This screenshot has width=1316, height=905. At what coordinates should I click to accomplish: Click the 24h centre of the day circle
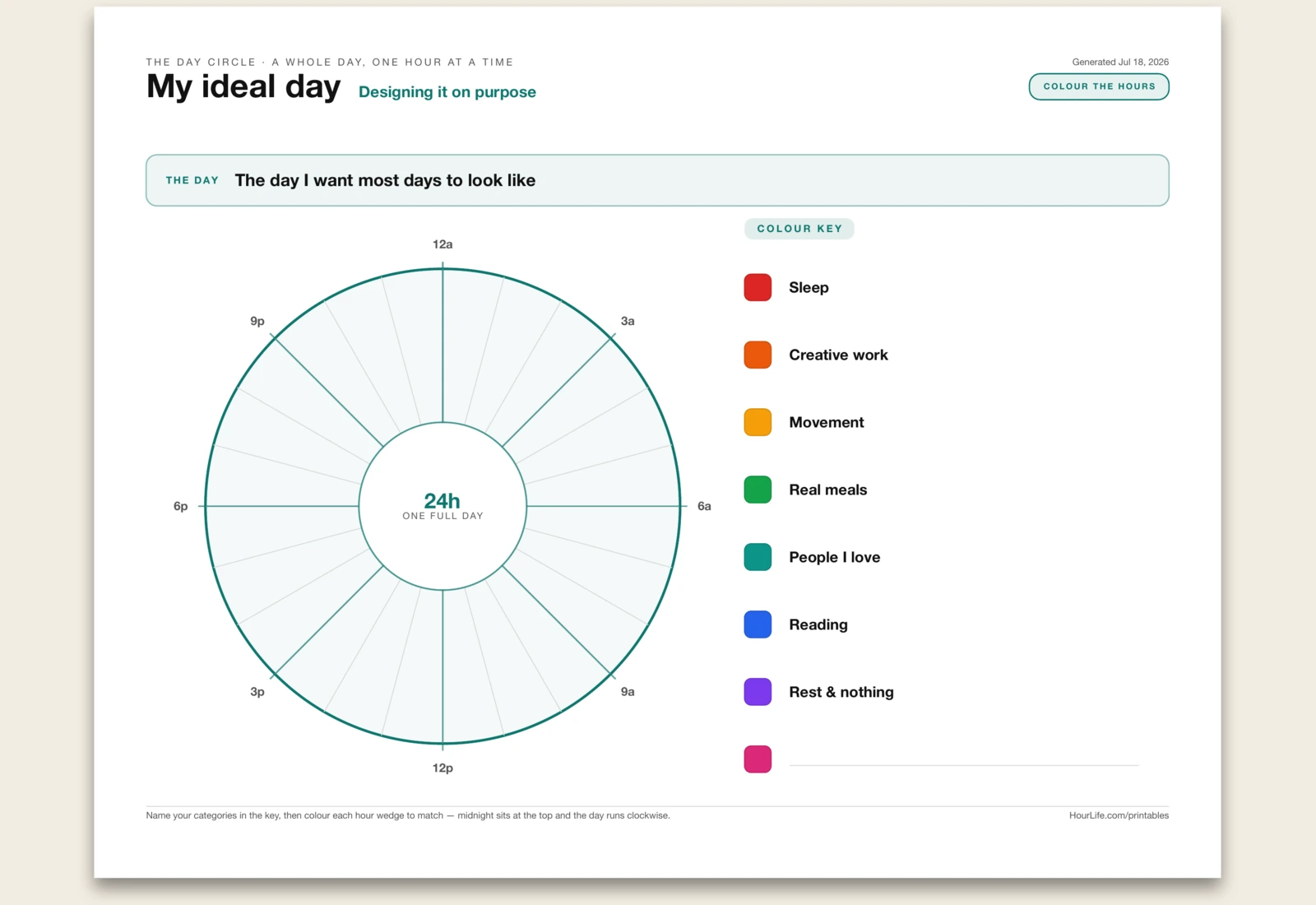443,506
